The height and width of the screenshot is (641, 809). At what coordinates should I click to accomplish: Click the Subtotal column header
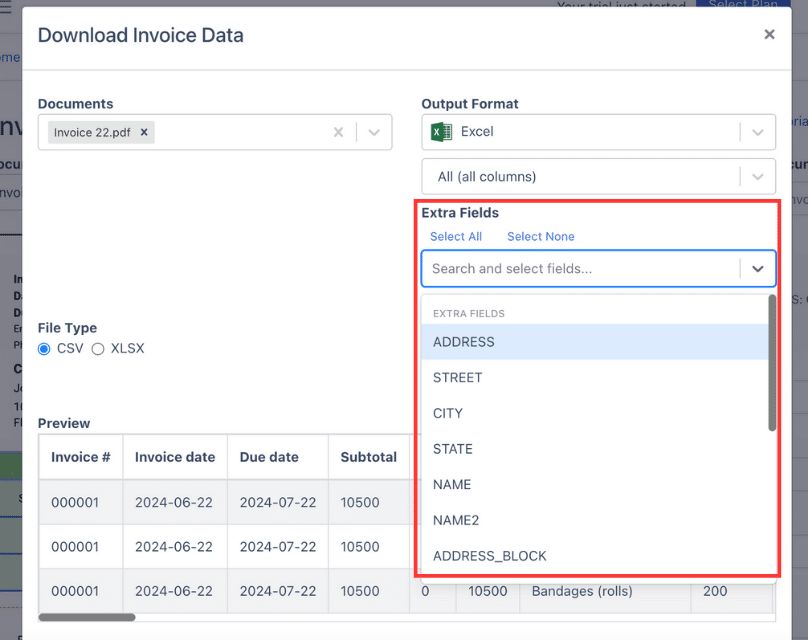click(369, 457)
